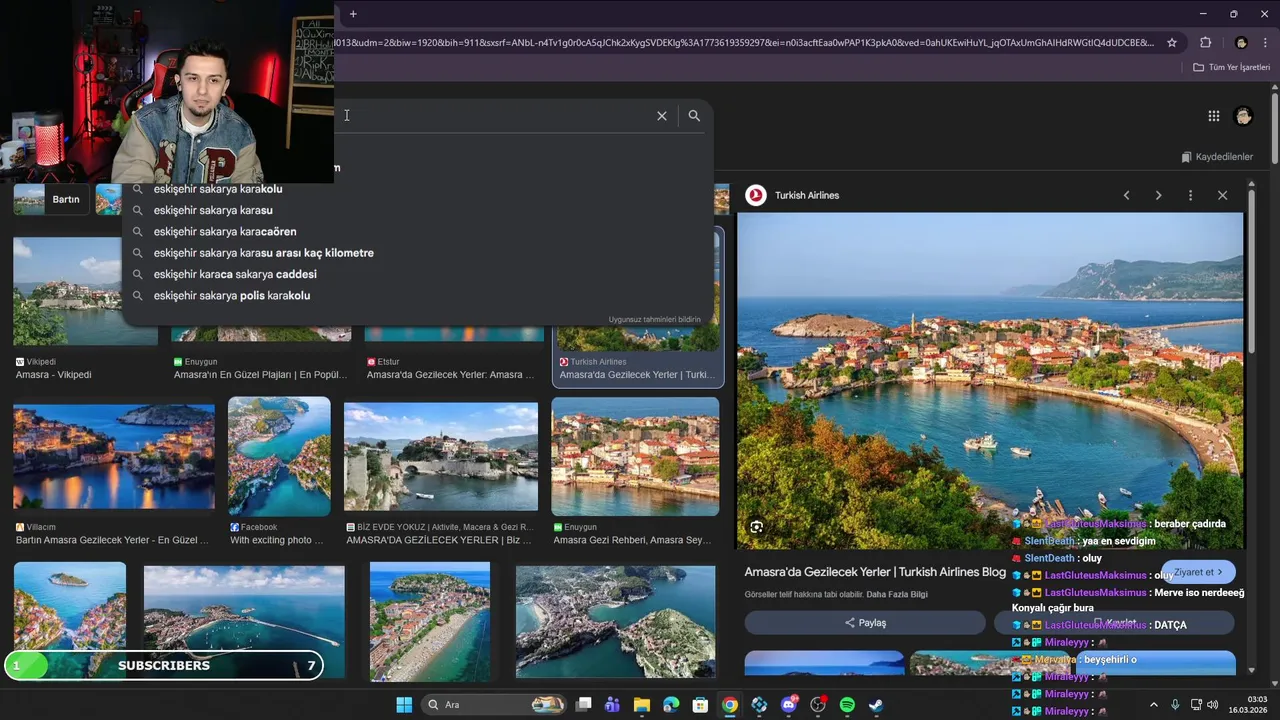Open Microsoft Teams from the taskbar
Image resolution: width=1280 pixels, height=720 pixels.
[612, 705]
